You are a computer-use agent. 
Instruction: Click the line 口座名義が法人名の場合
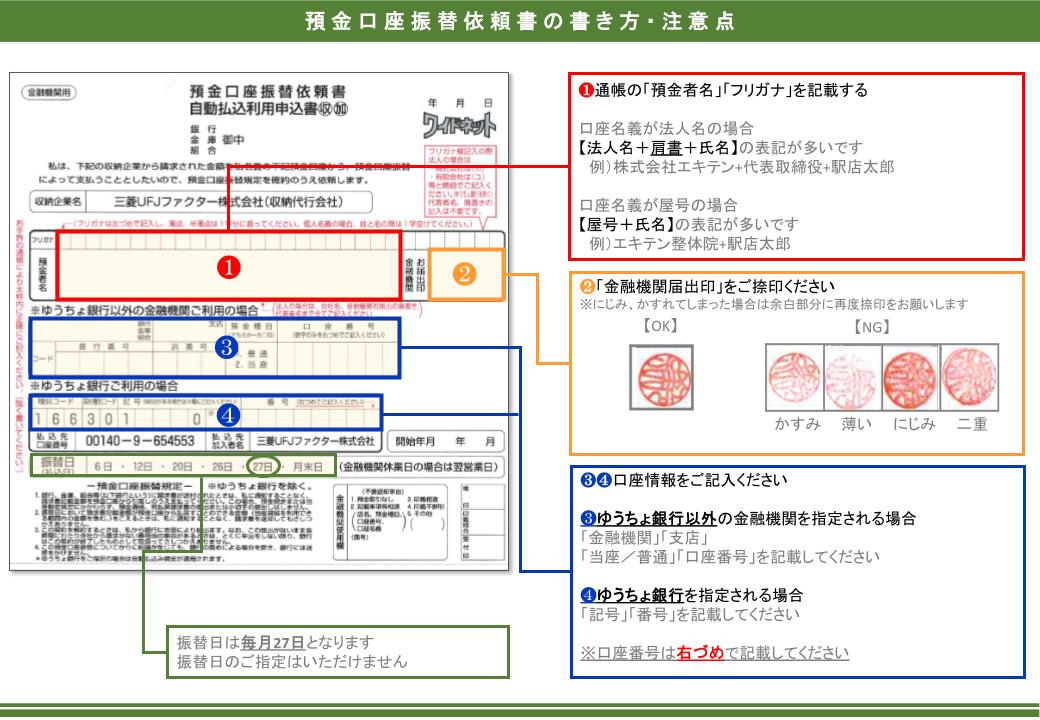tap(667, 129)
